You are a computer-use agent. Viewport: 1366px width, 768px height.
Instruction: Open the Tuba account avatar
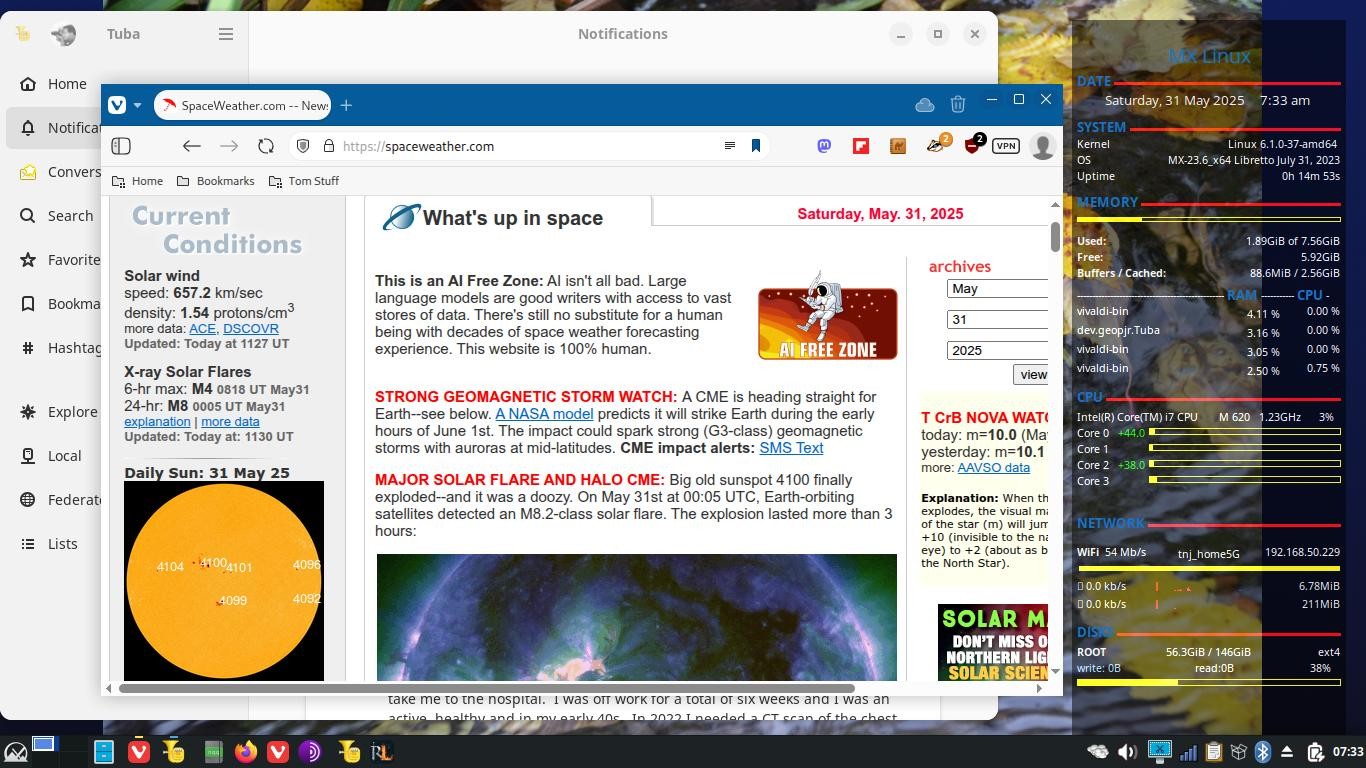click(63, 34)
